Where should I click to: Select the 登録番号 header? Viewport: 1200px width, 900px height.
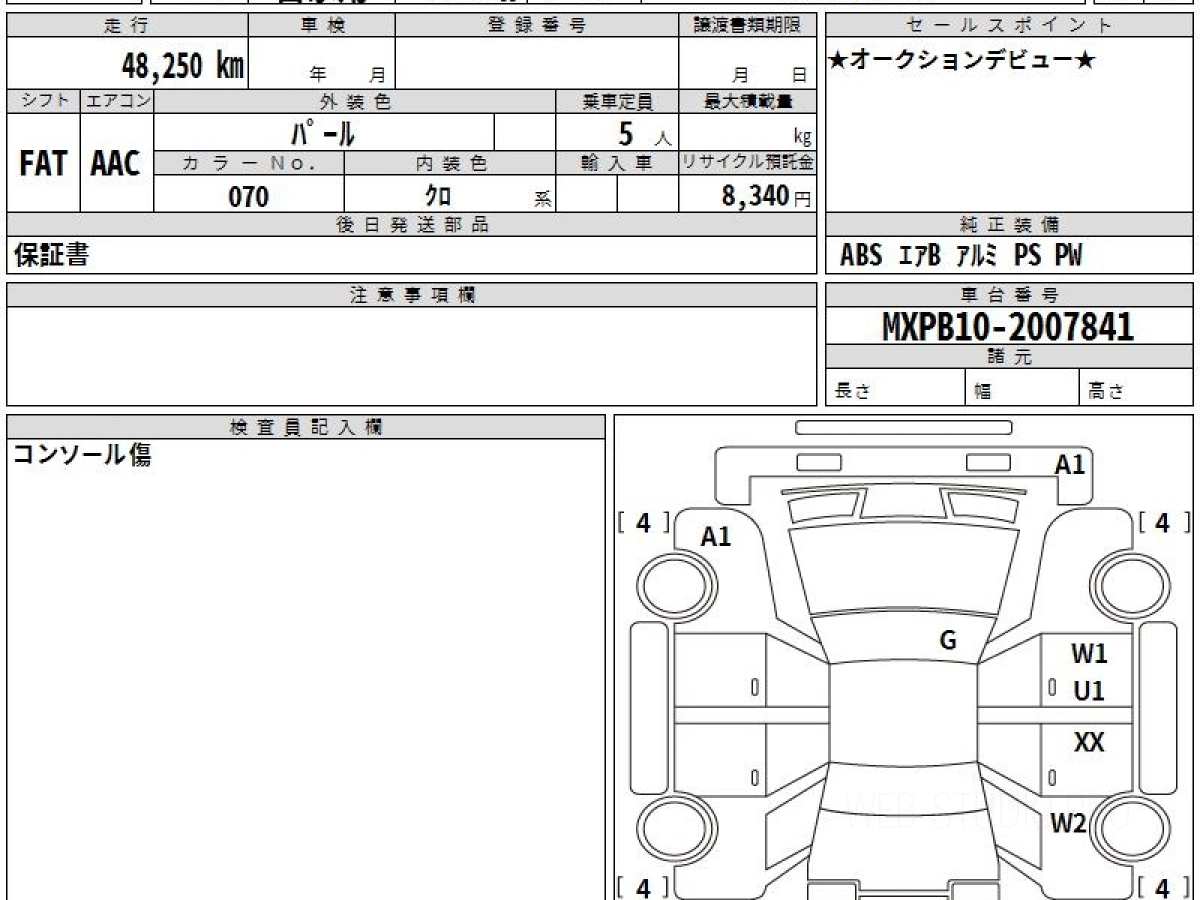(537, 26)
